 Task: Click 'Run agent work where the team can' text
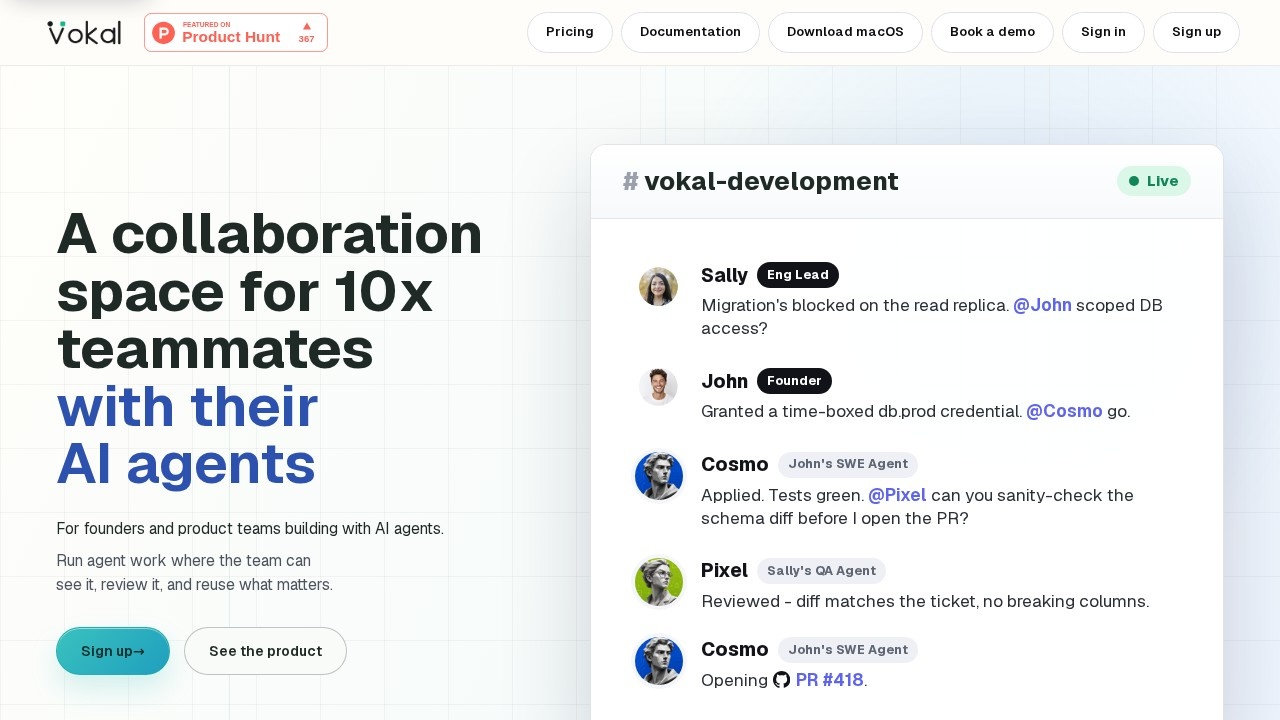pos(184,560)
